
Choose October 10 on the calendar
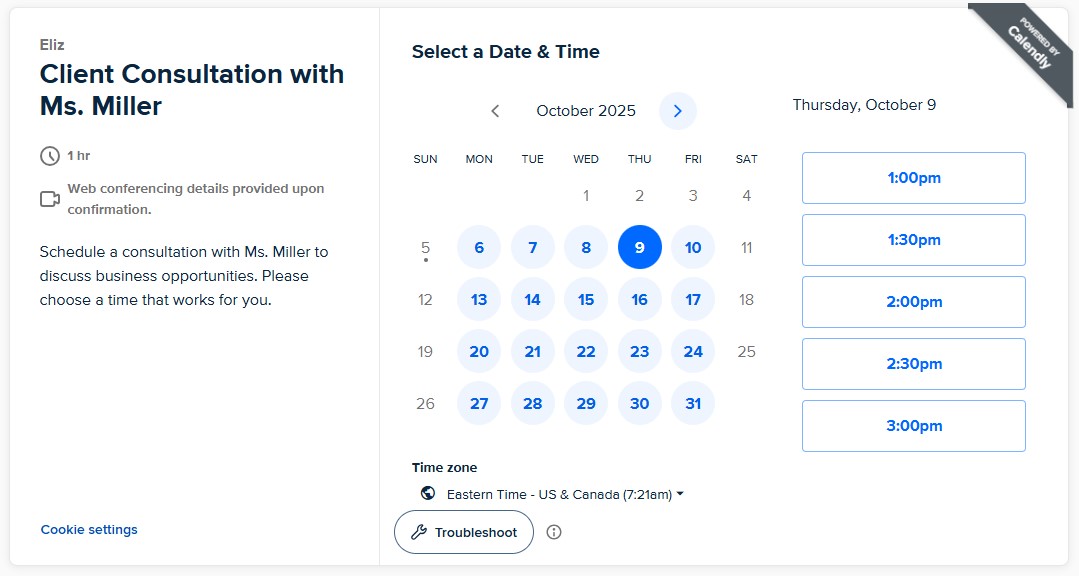[x=693, y=248]
